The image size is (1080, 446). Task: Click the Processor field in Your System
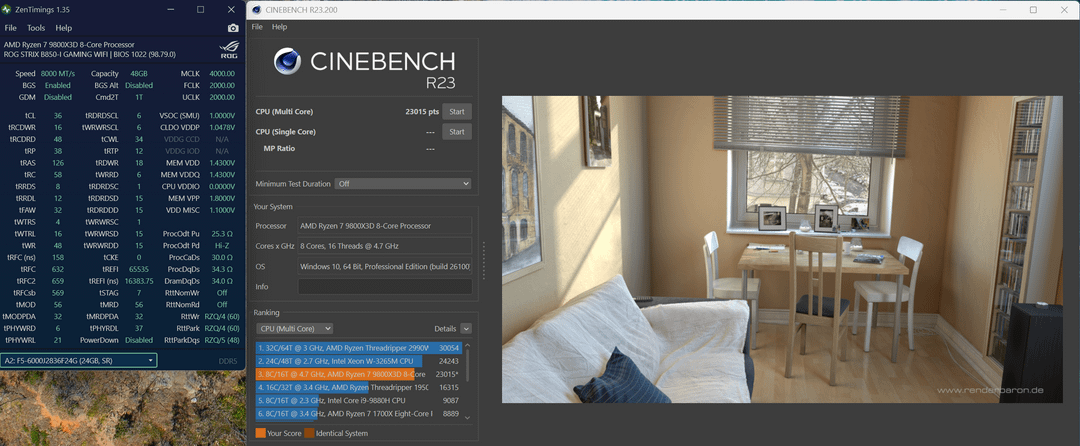pyautogui.click(x=385, y=226)
